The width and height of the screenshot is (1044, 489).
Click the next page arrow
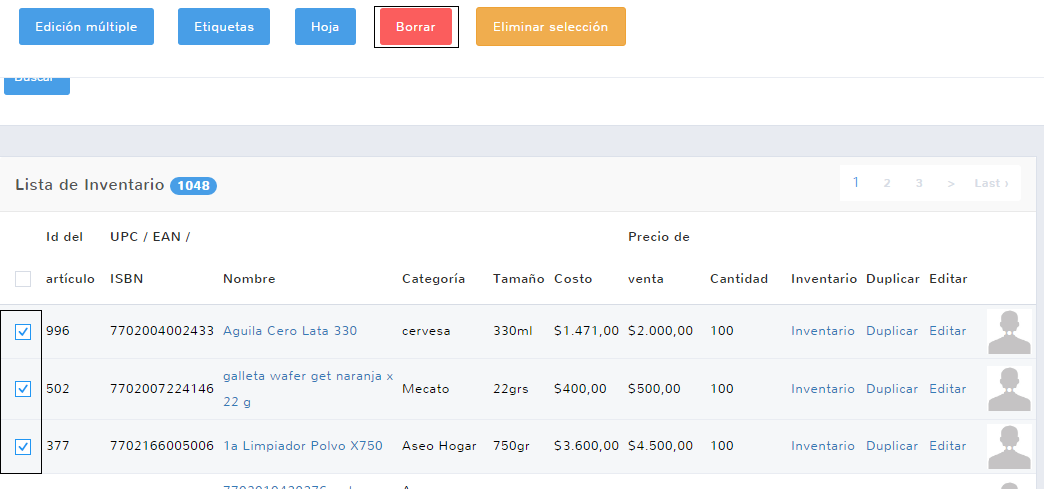(951, 183)
